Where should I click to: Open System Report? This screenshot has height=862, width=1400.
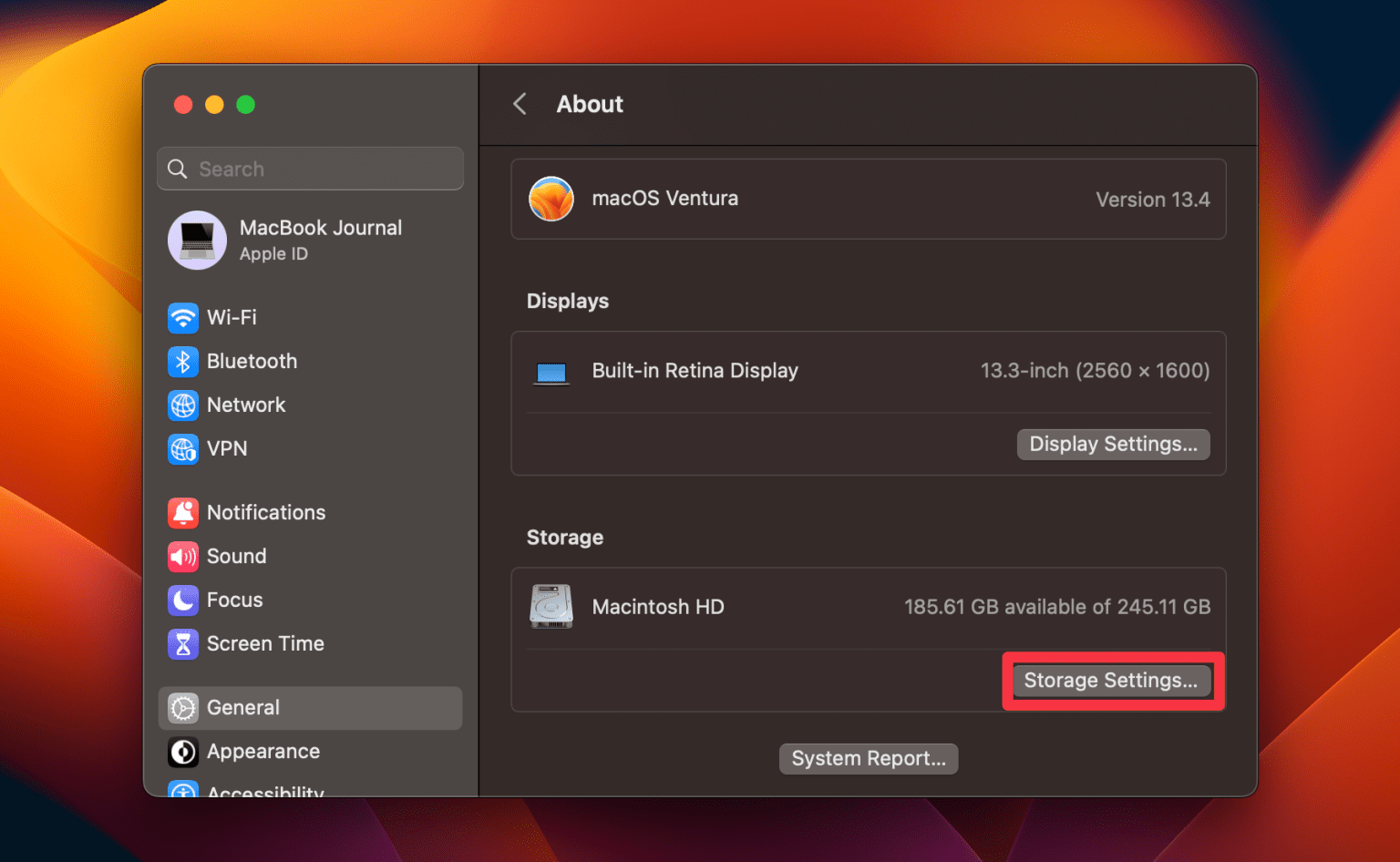tap(868, 758)
